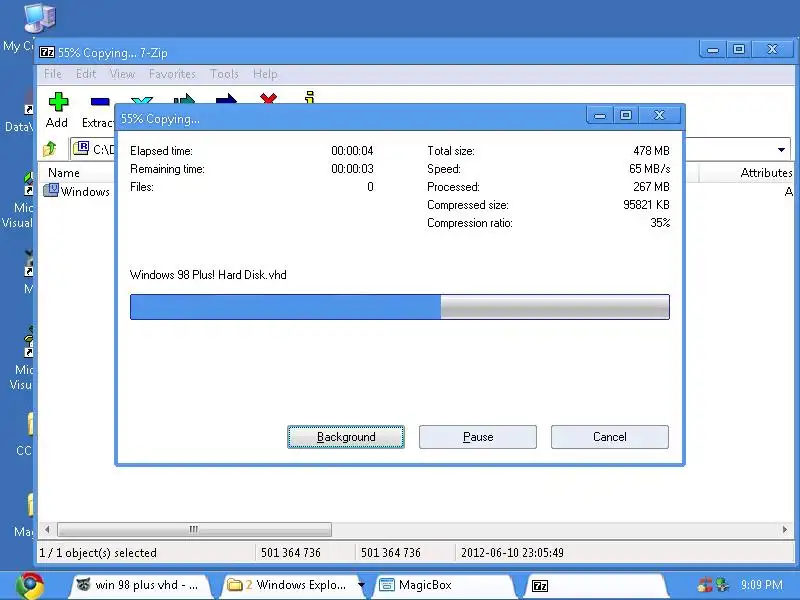Switch to win 98 plus vhd taskbar window
The height and width of the screenshot is (600, 800).
point(140,585)
